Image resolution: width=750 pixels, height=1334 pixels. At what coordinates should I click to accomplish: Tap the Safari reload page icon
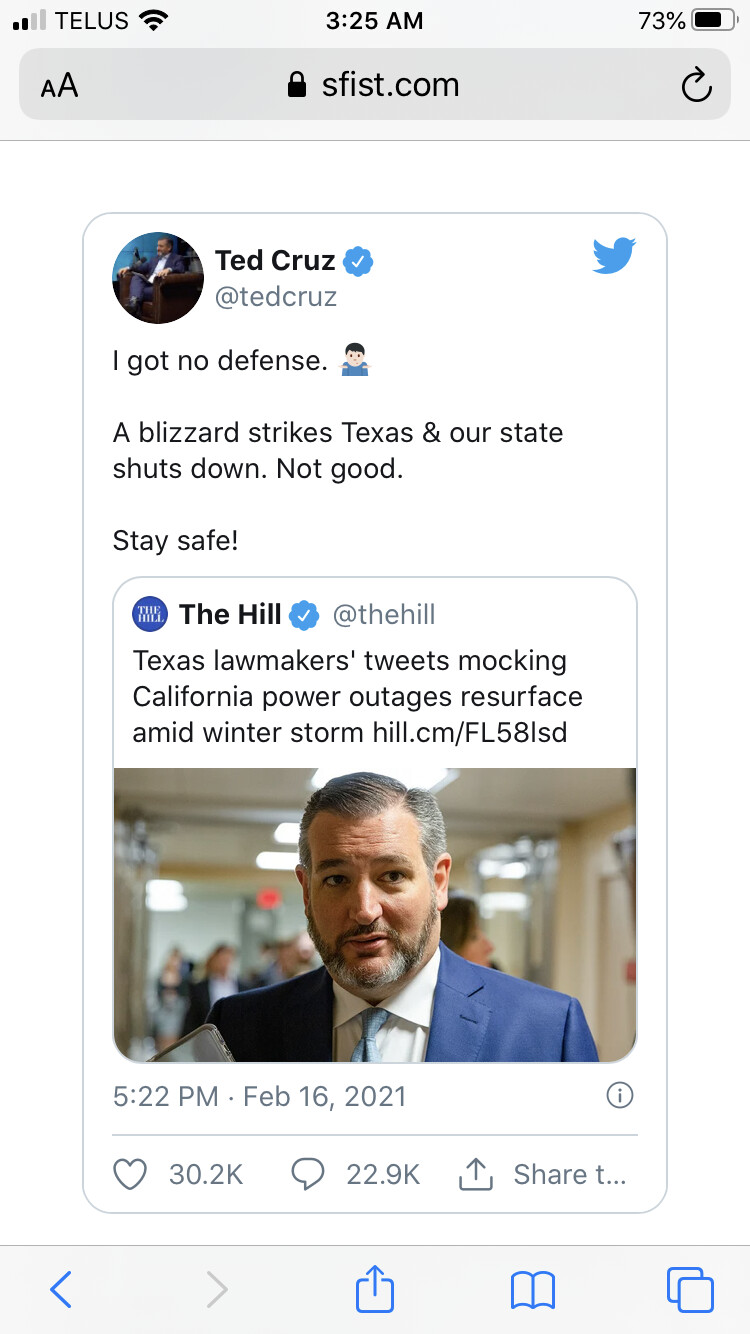pyautogui.click(x=696, y=86)
